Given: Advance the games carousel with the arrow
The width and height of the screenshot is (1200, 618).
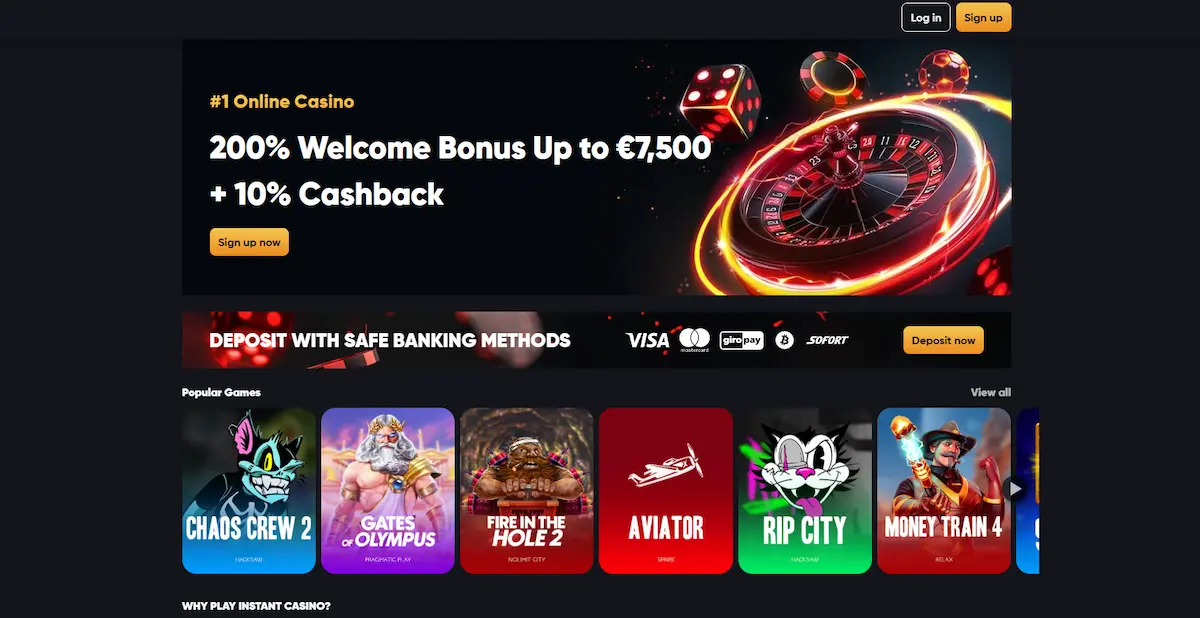Looking at the screenshot, I should pyautogui.click(x=1016, y=489).
